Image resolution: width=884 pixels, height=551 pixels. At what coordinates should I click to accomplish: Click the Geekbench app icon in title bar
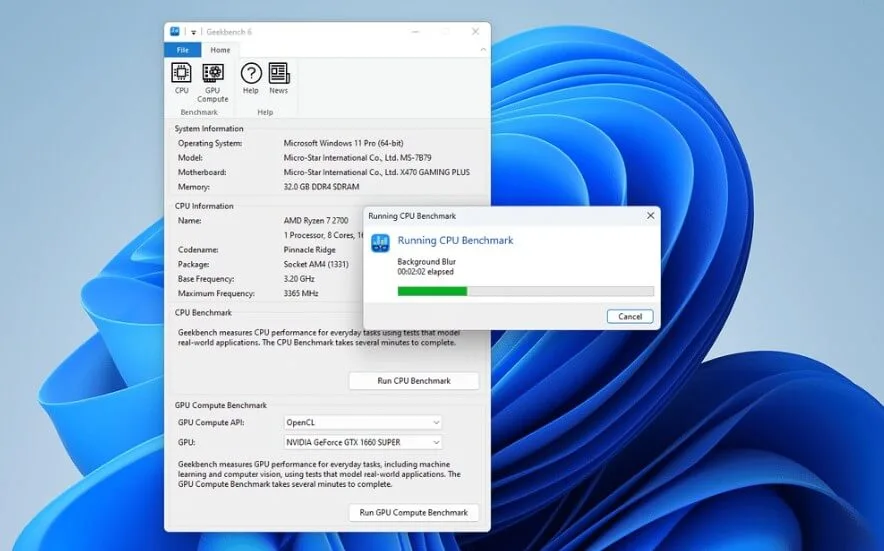click(x=175, y=32)
